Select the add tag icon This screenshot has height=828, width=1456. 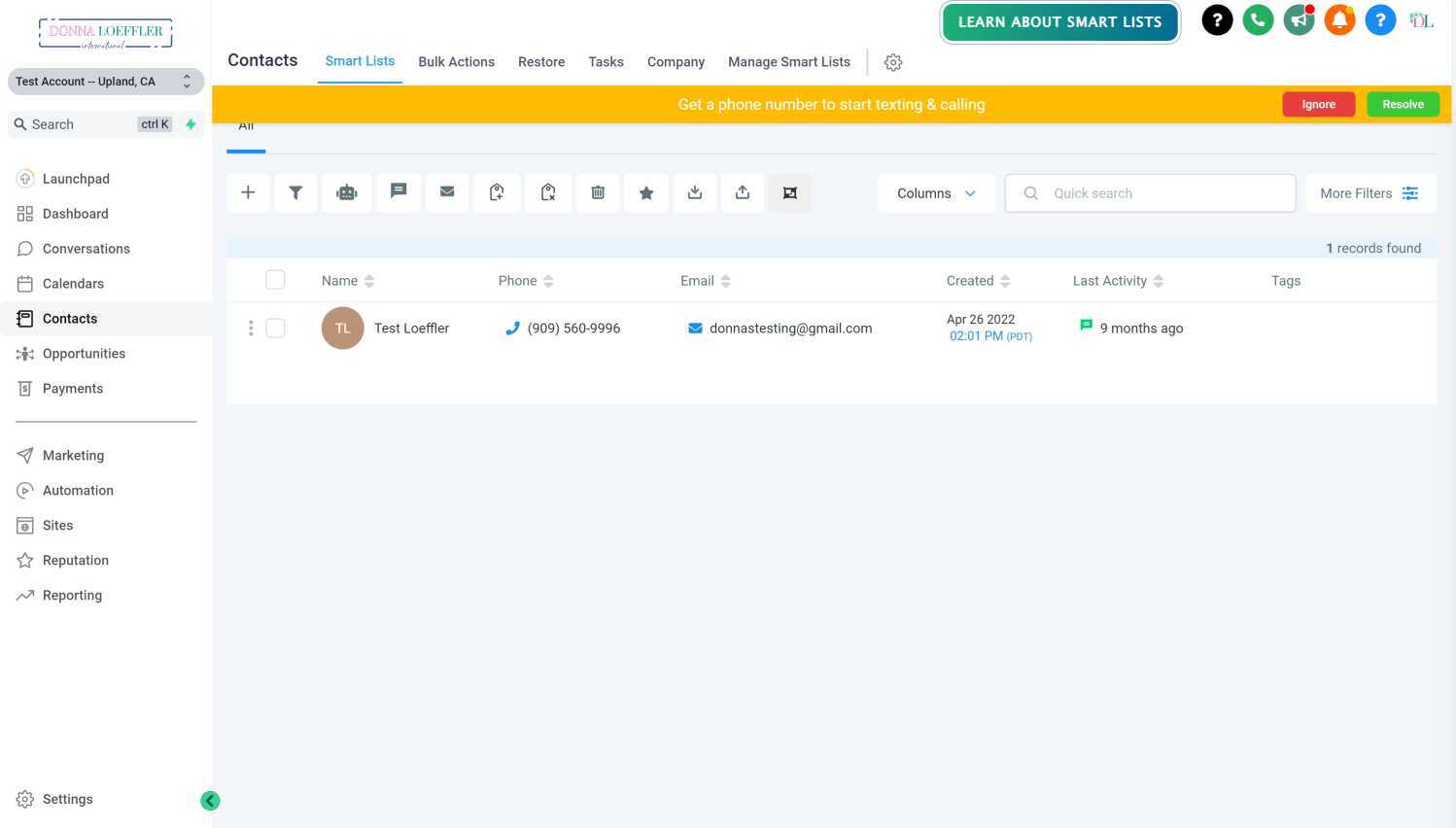[x=497, y=192]
